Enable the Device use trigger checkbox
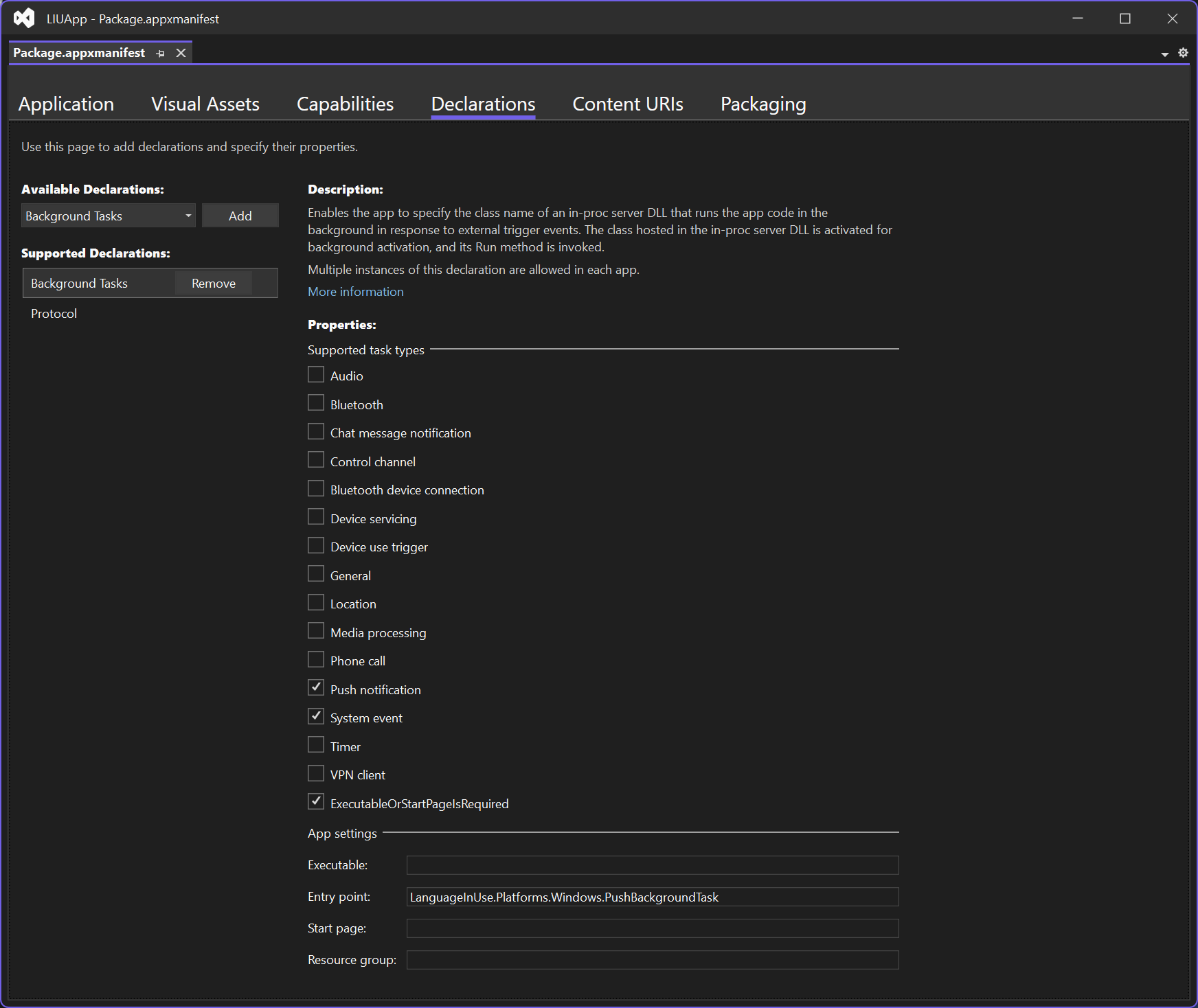This screenshot has width=1198, height=1008. tap(316, 546)
